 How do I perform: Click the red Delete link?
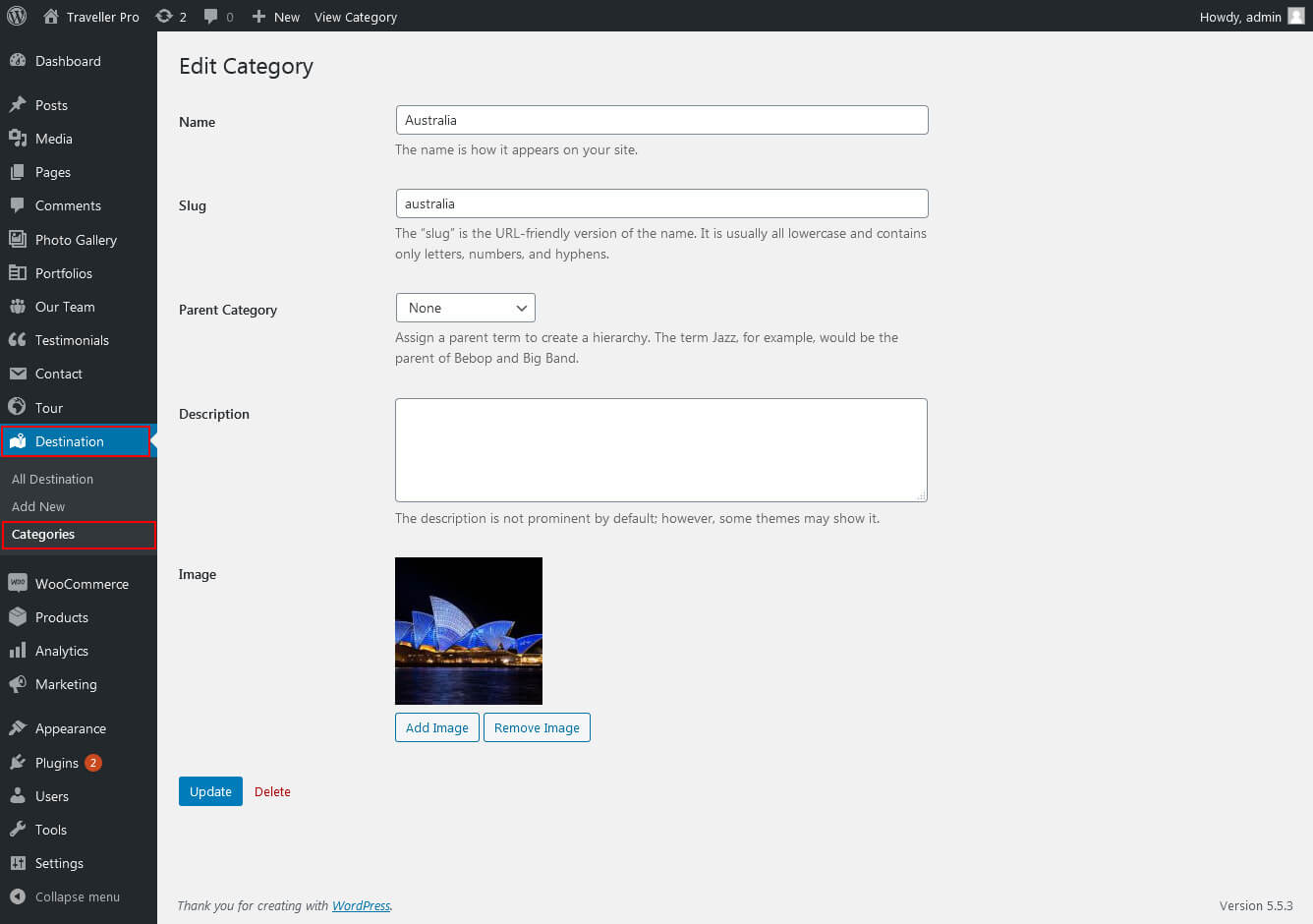tap(272, 792)
